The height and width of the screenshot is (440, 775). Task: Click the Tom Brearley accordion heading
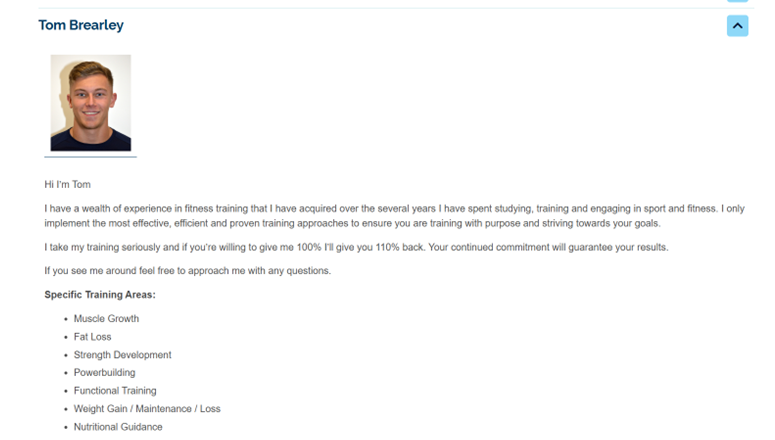[81, 25]
